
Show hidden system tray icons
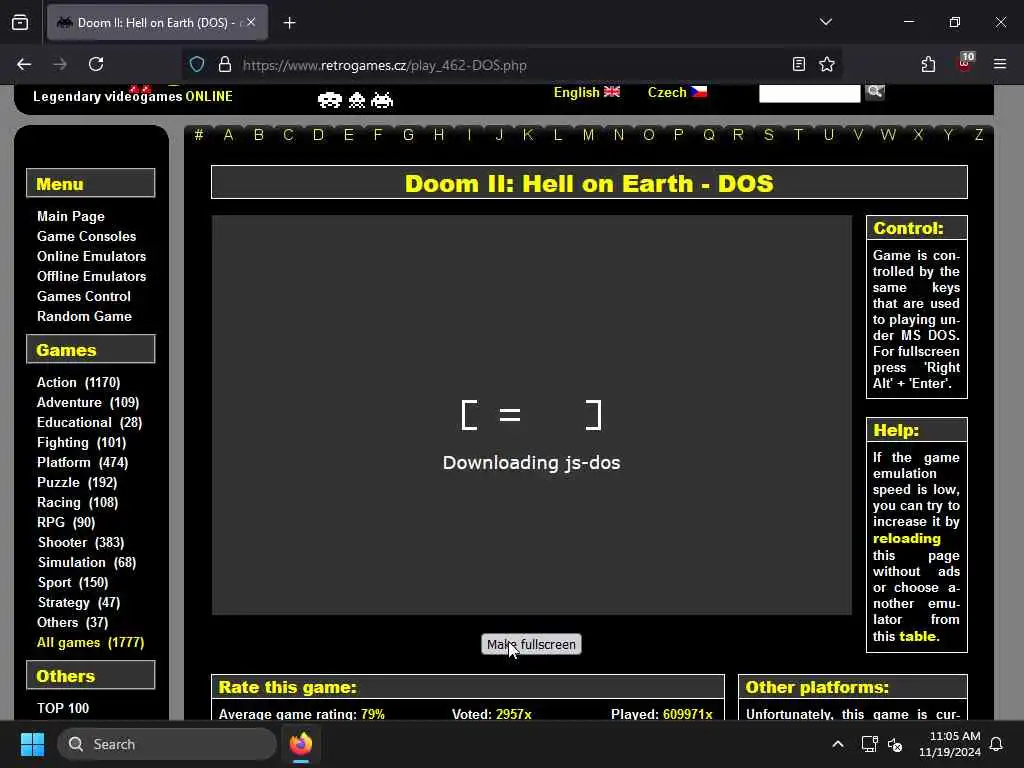[x=837, y=744]
